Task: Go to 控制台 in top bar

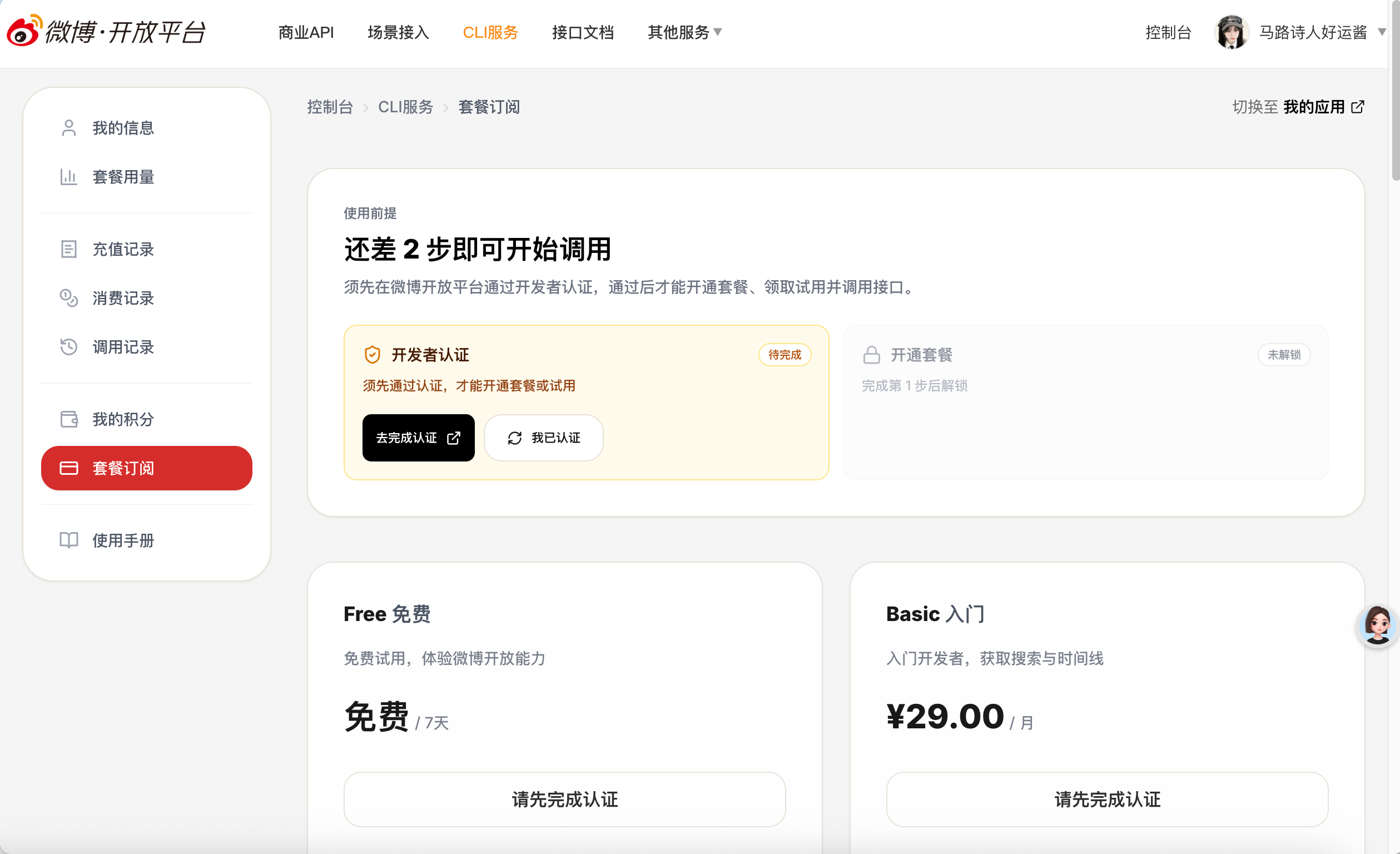Action: coord(1168,32)
